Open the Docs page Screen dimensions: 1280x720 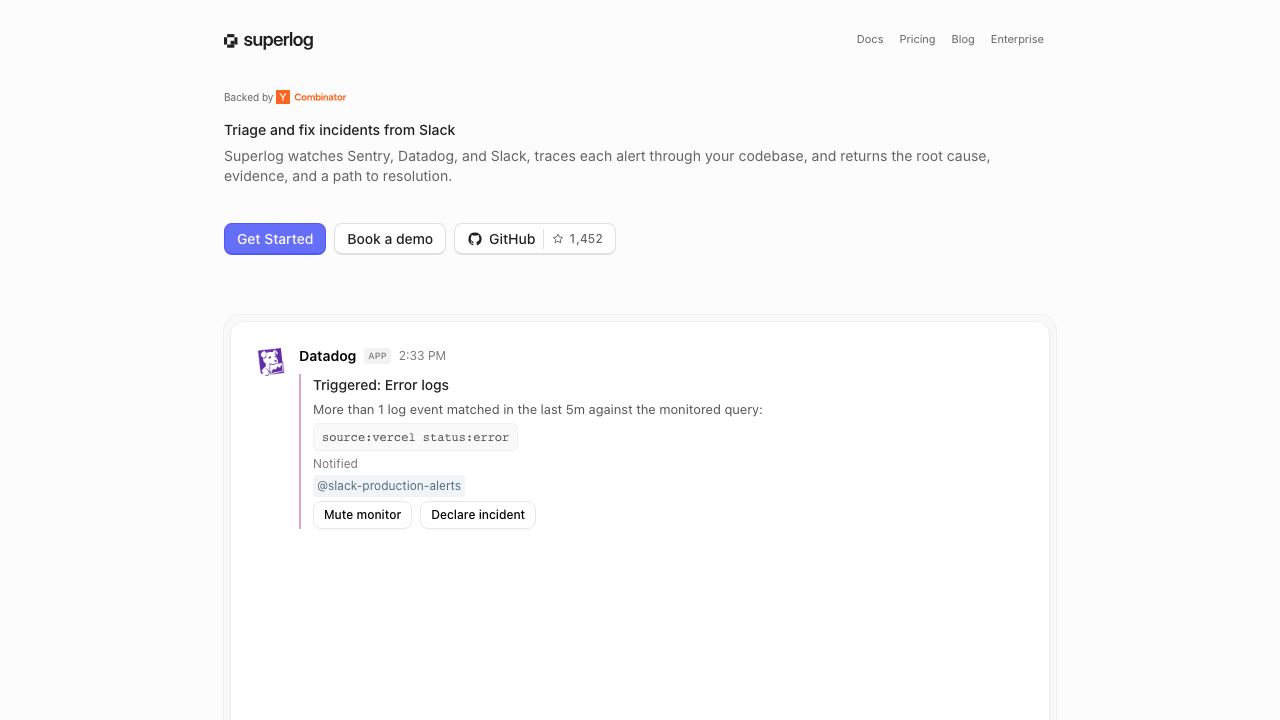(870, 40)
